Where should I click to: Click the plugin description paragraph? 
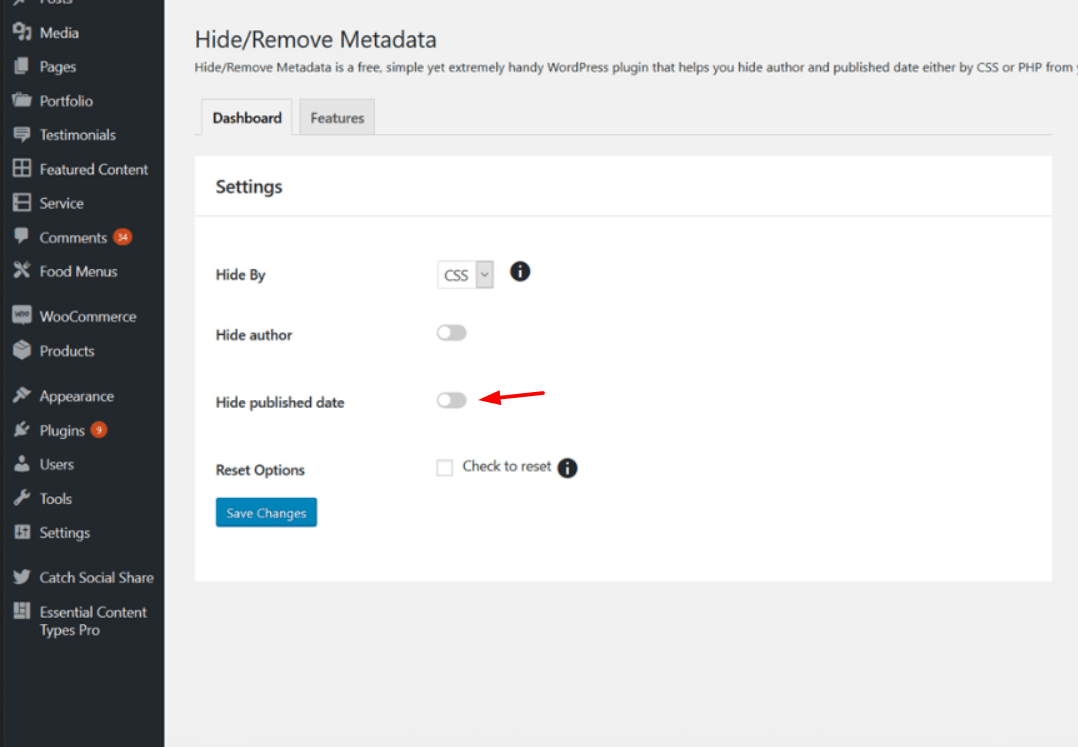(636, 67)
